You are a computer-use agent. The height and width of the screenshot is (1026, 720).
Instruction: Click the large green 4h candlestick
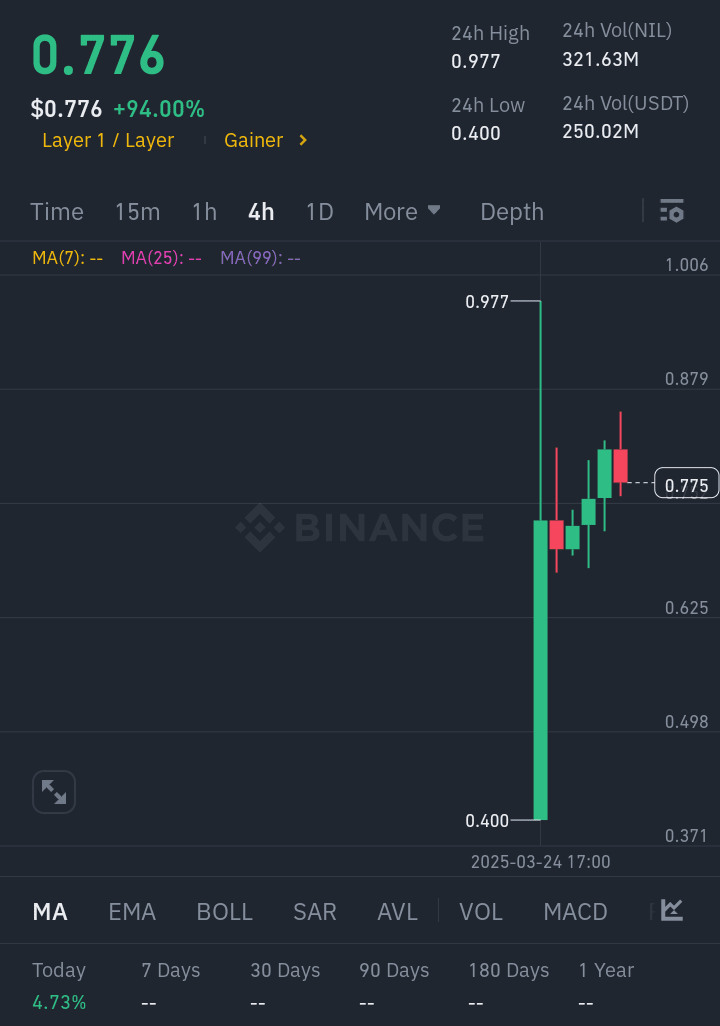[541, 670]
